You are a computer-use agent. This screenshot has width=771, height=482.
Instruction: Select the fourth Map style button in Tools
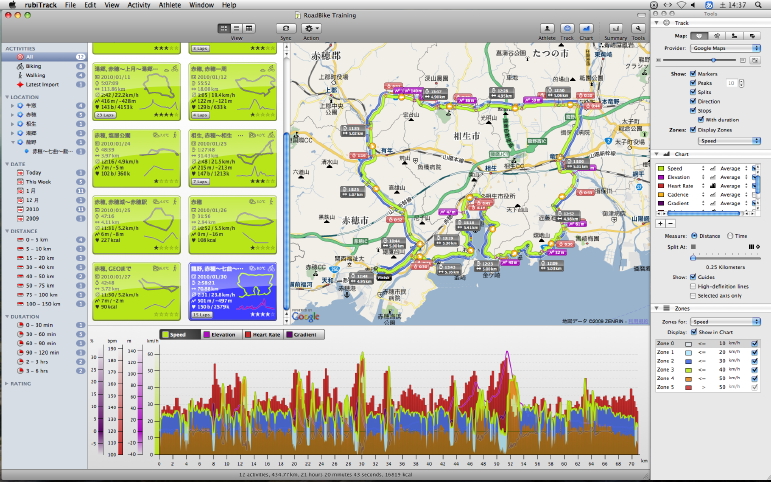click(x=752, y=36)
